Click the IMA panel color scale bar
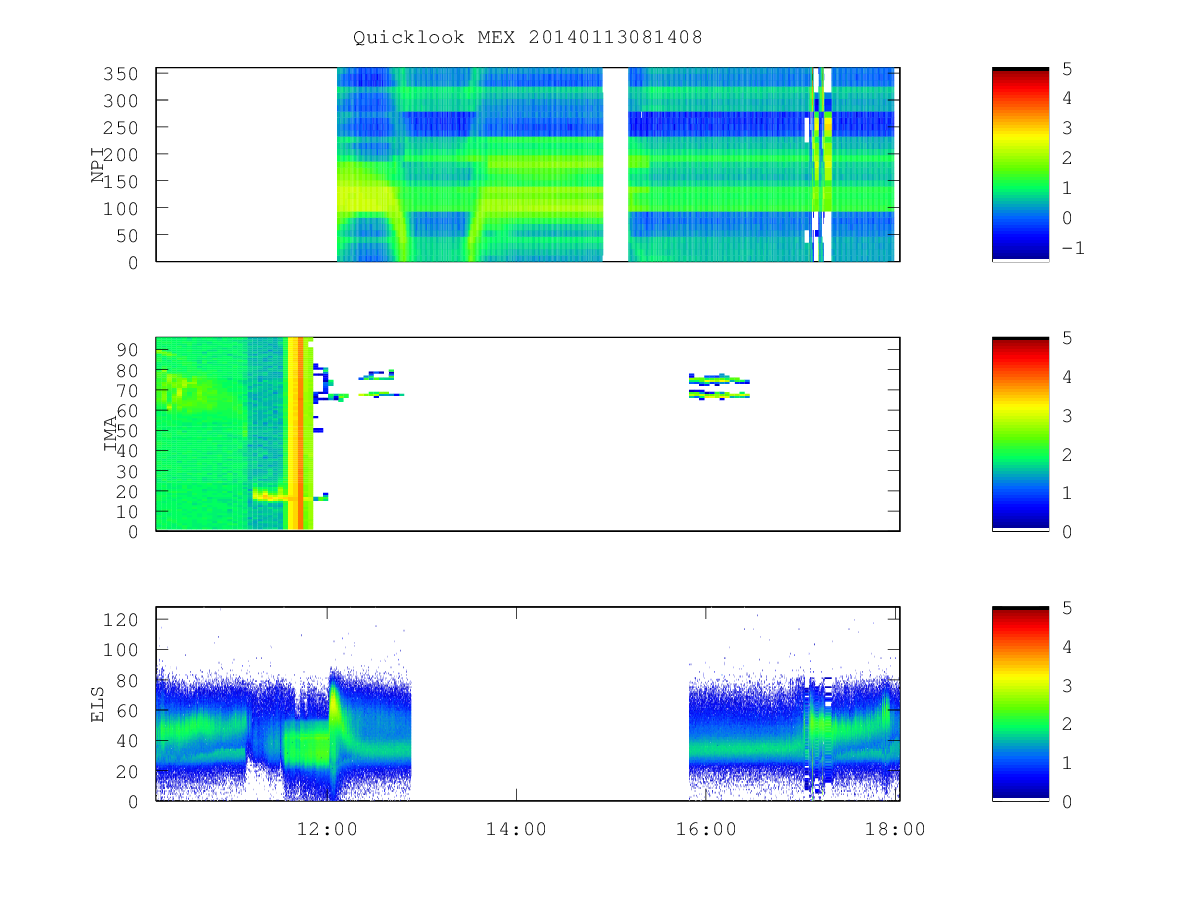Viewport: 1200px width, 900px height. (1020, 434)
